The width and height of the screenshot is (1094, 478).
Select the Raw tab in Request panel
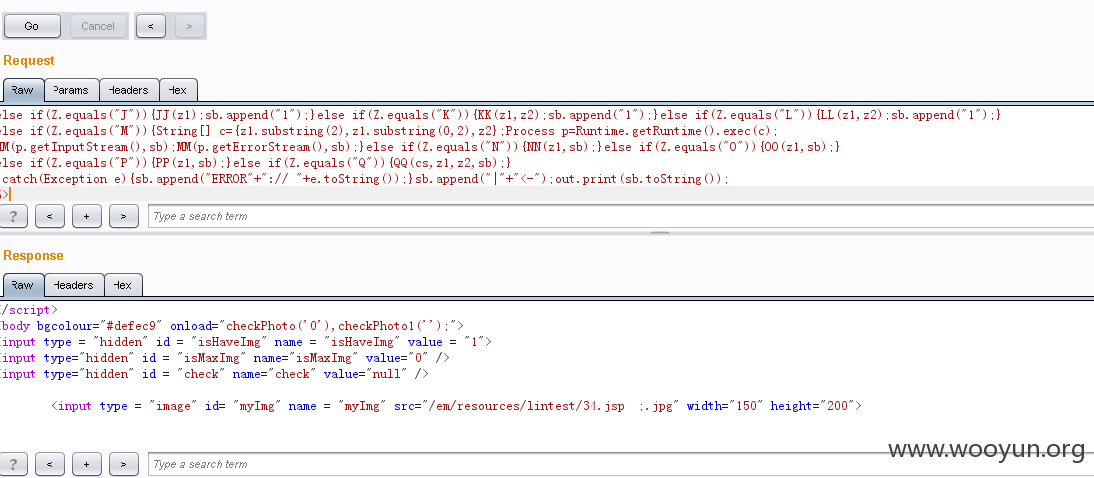point(22,90)
